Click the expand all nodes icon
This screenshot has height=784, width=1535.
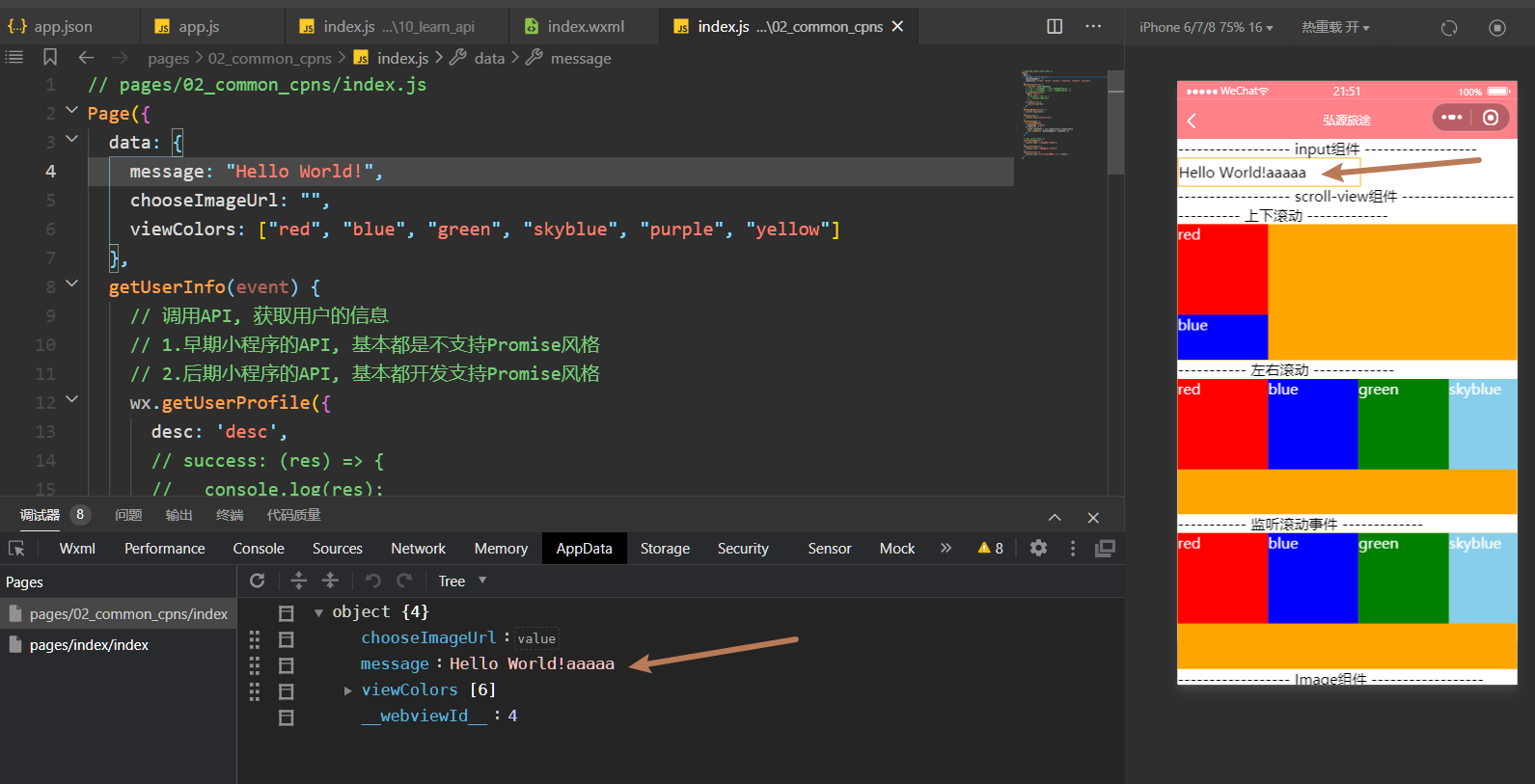(x=298, y=581)
